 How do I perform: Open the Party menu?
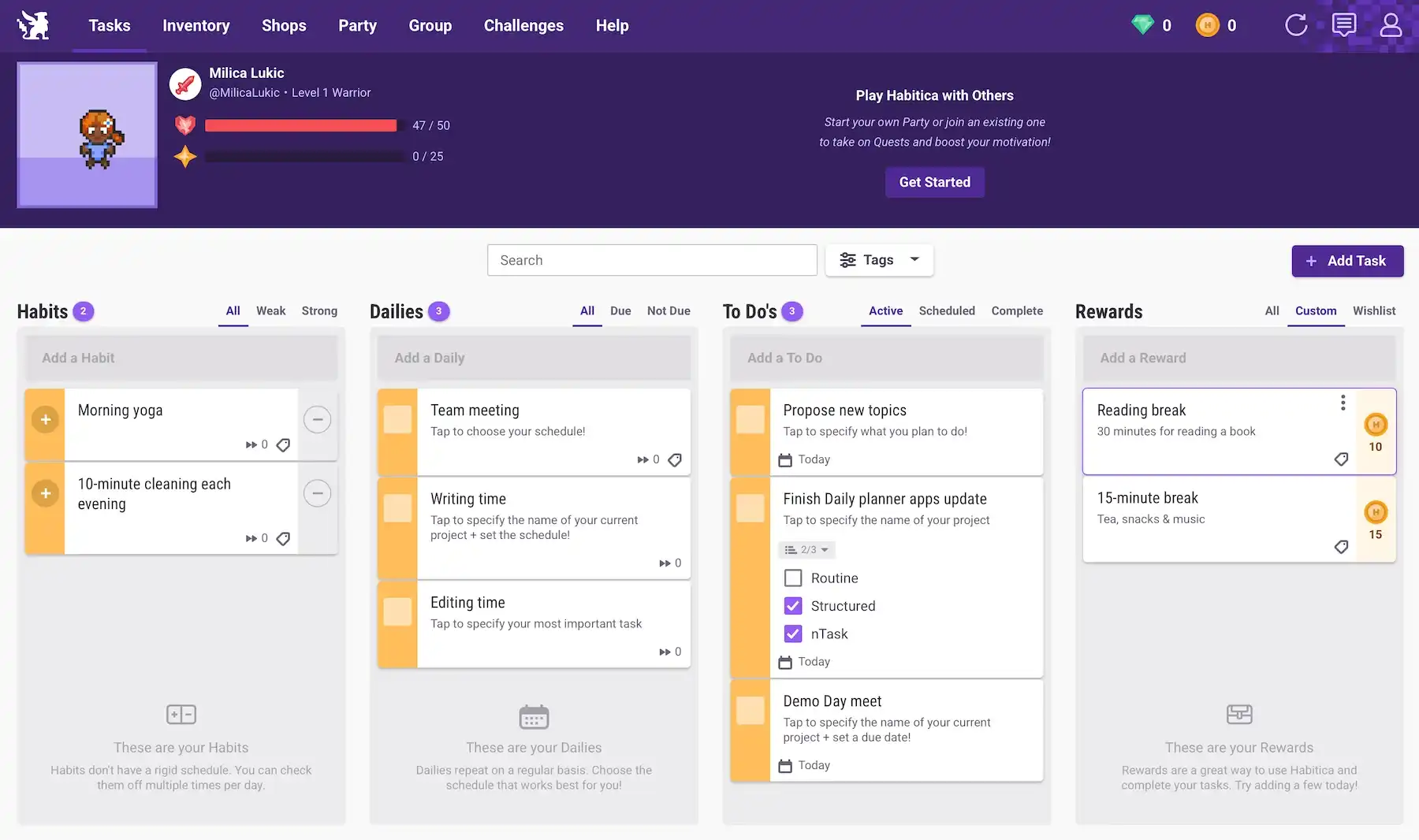[357, 25]
